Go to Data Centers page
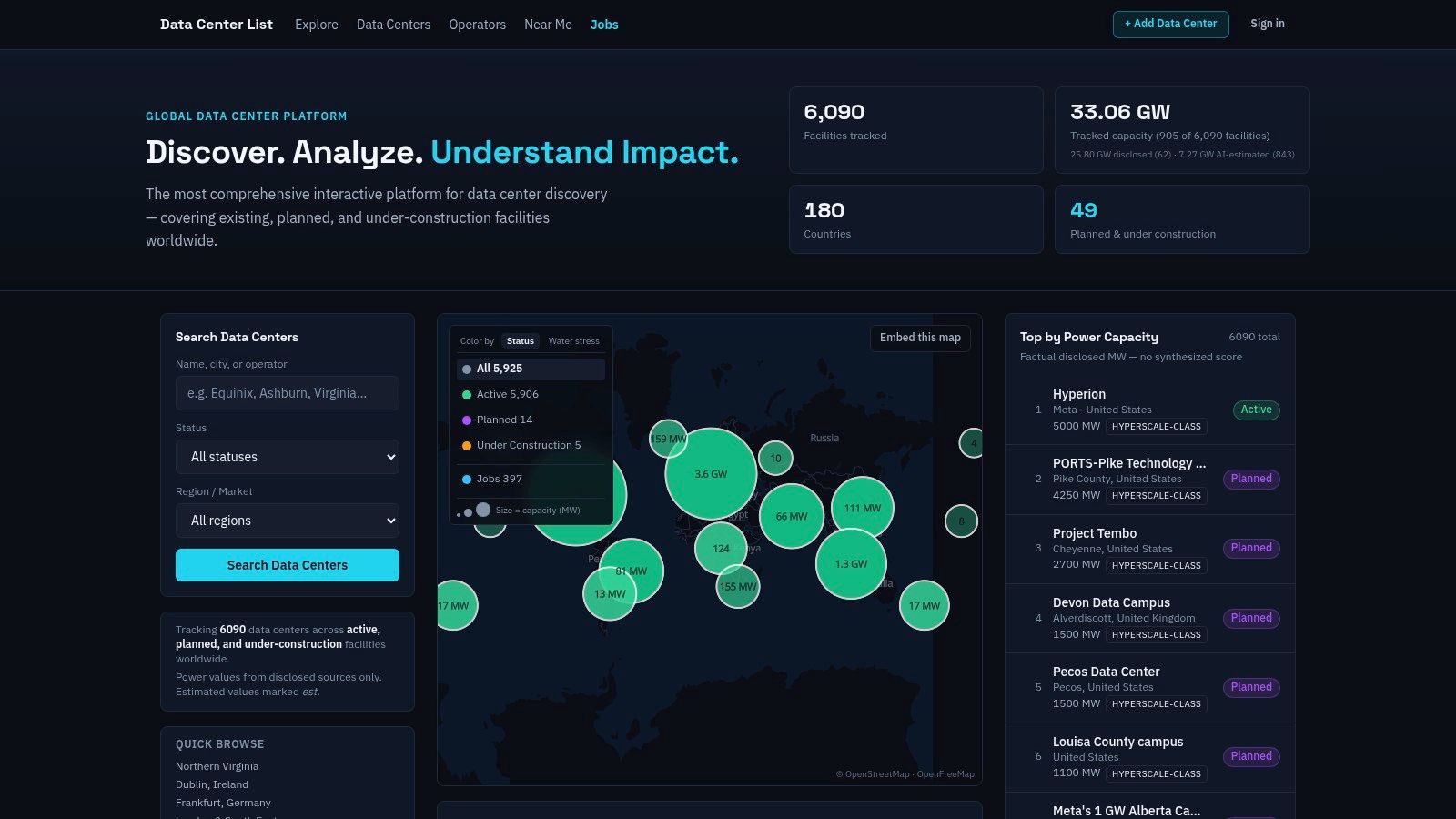The height and width of the screenshot is (819, 1456). click(393, 25)
